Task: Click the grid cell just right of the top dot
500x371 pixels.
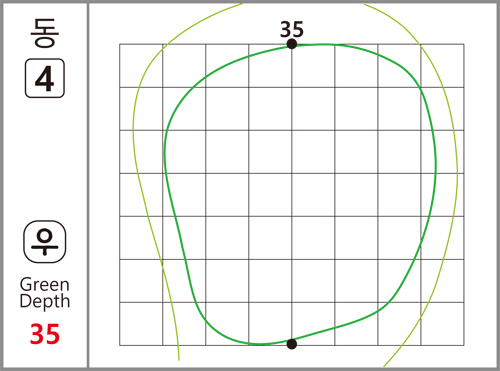Action: [313, 66]
